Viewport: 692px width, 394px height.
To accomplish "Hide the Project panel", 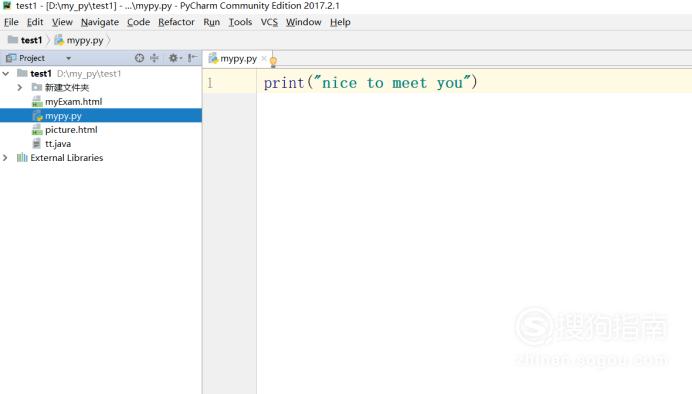I will [192, 58].
